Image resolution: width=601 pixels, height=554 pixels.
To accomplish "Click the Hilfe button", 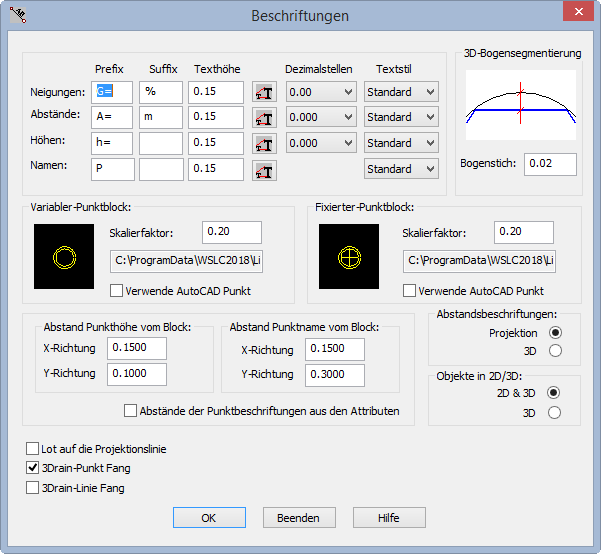I will point(388,518).
